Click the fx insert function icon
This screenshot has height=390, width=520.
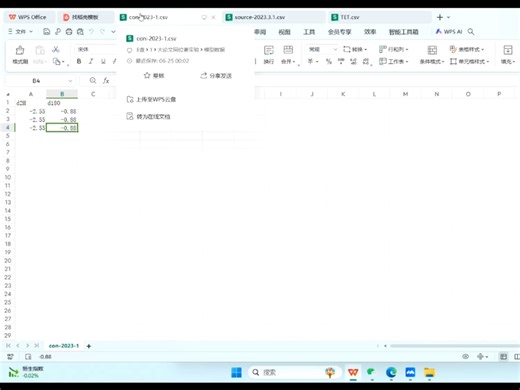pyautogui.click(x=106, y=81)
